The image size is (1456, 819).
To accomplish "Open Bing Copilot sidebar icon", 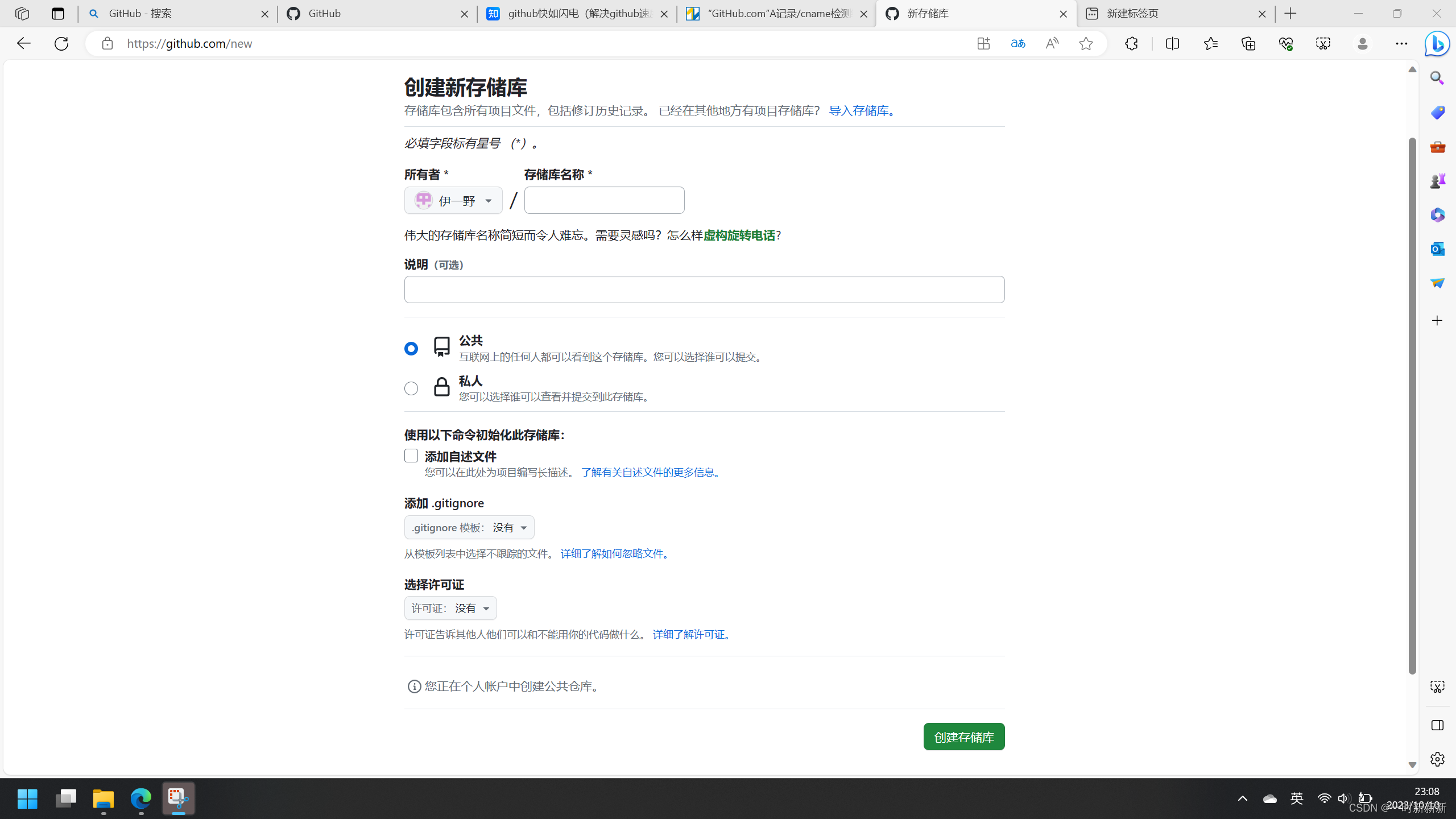I will pos(1437,44).
